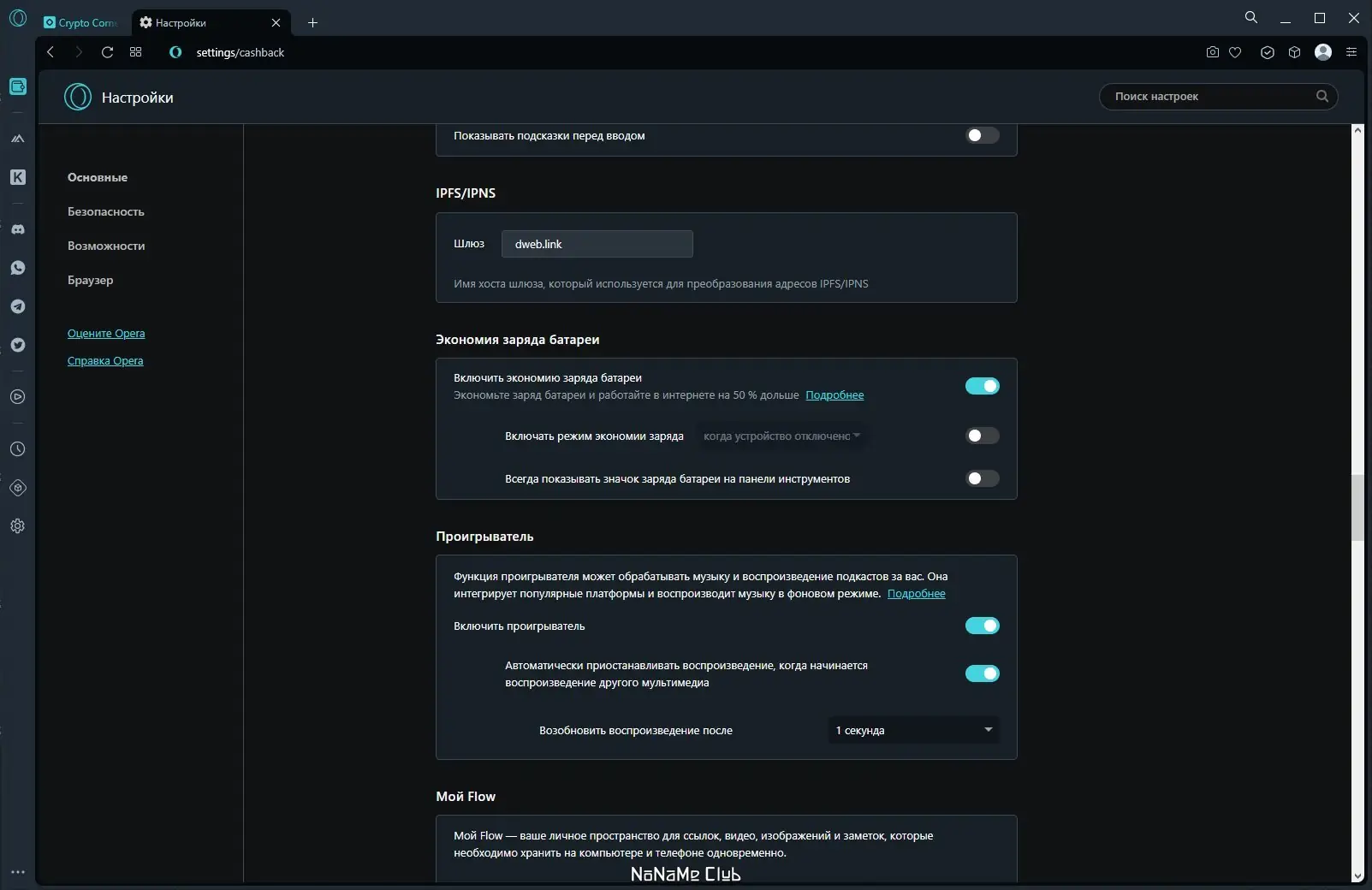
Task: Open History from the sidebar clock icon
Action: click(18, 449)
